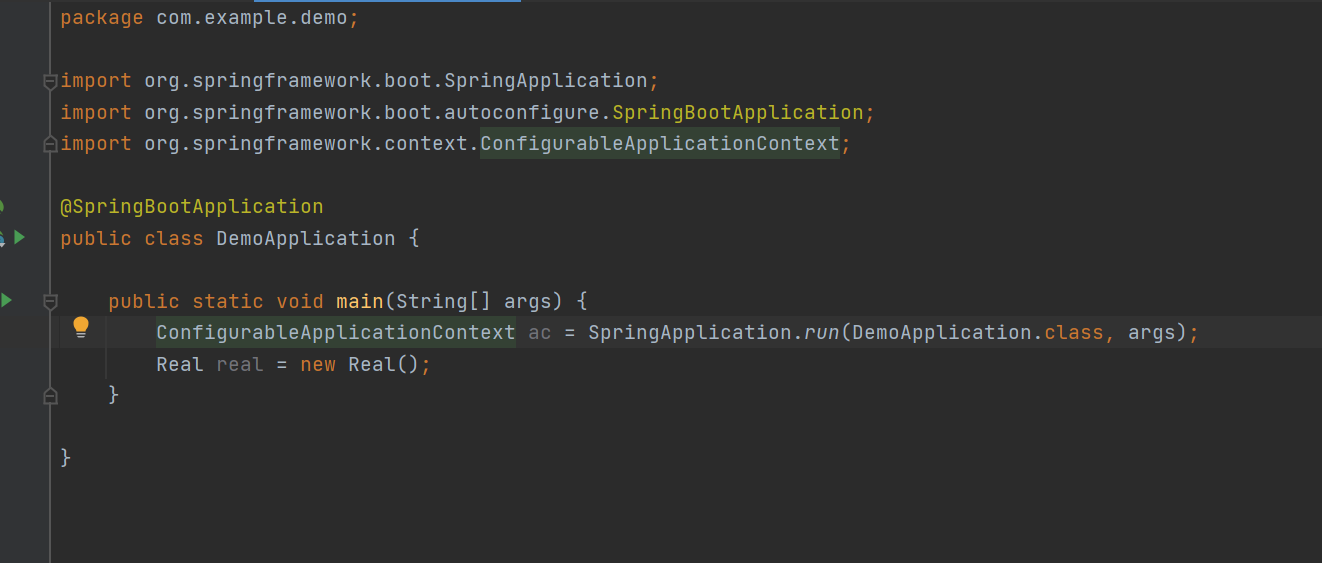Click the main method name
Image resolution: width=1322 pixels, height=563 pixels.
pos(359,301)
